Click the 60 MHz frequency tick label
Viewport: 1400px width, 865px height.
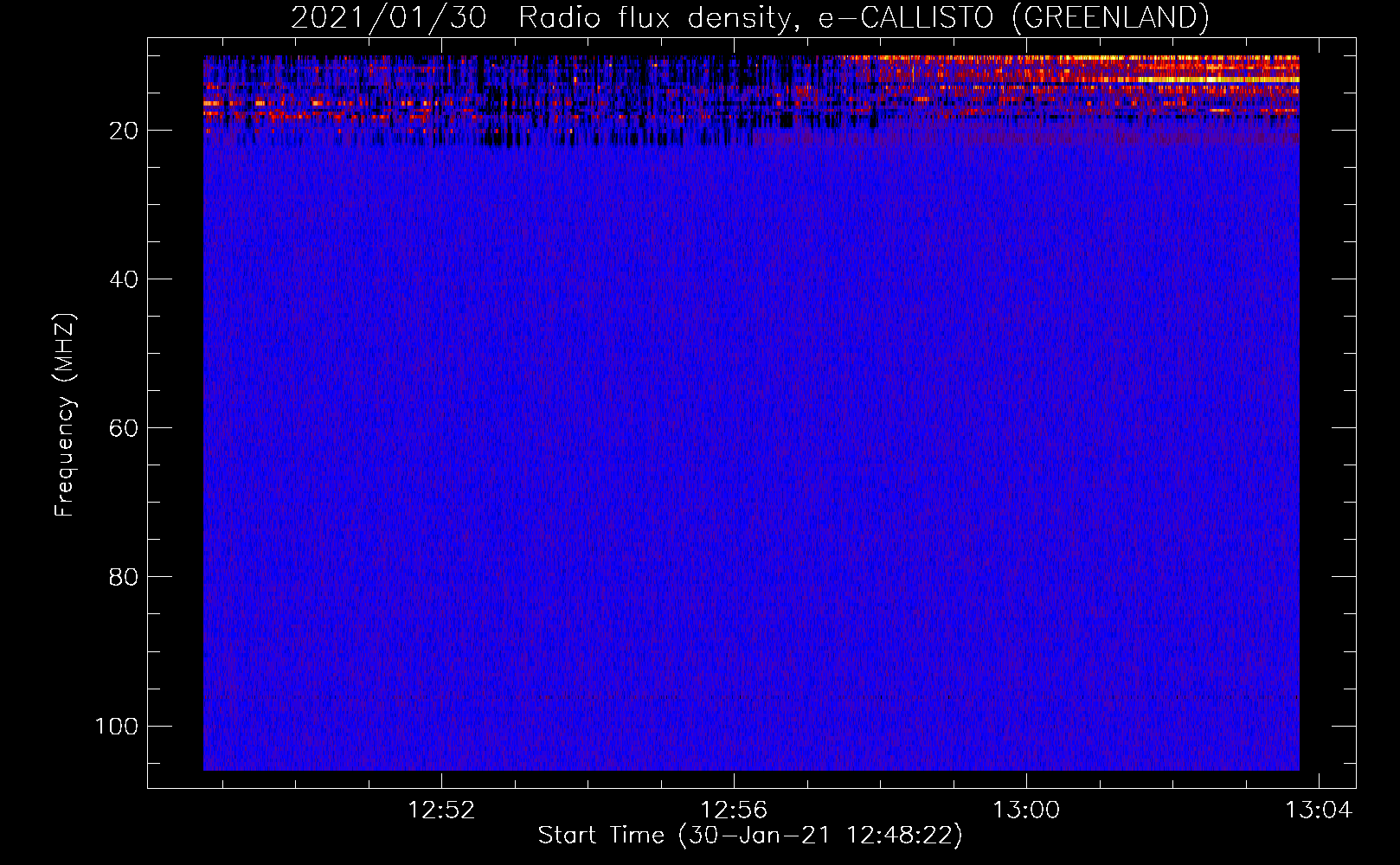coord(124,428)
